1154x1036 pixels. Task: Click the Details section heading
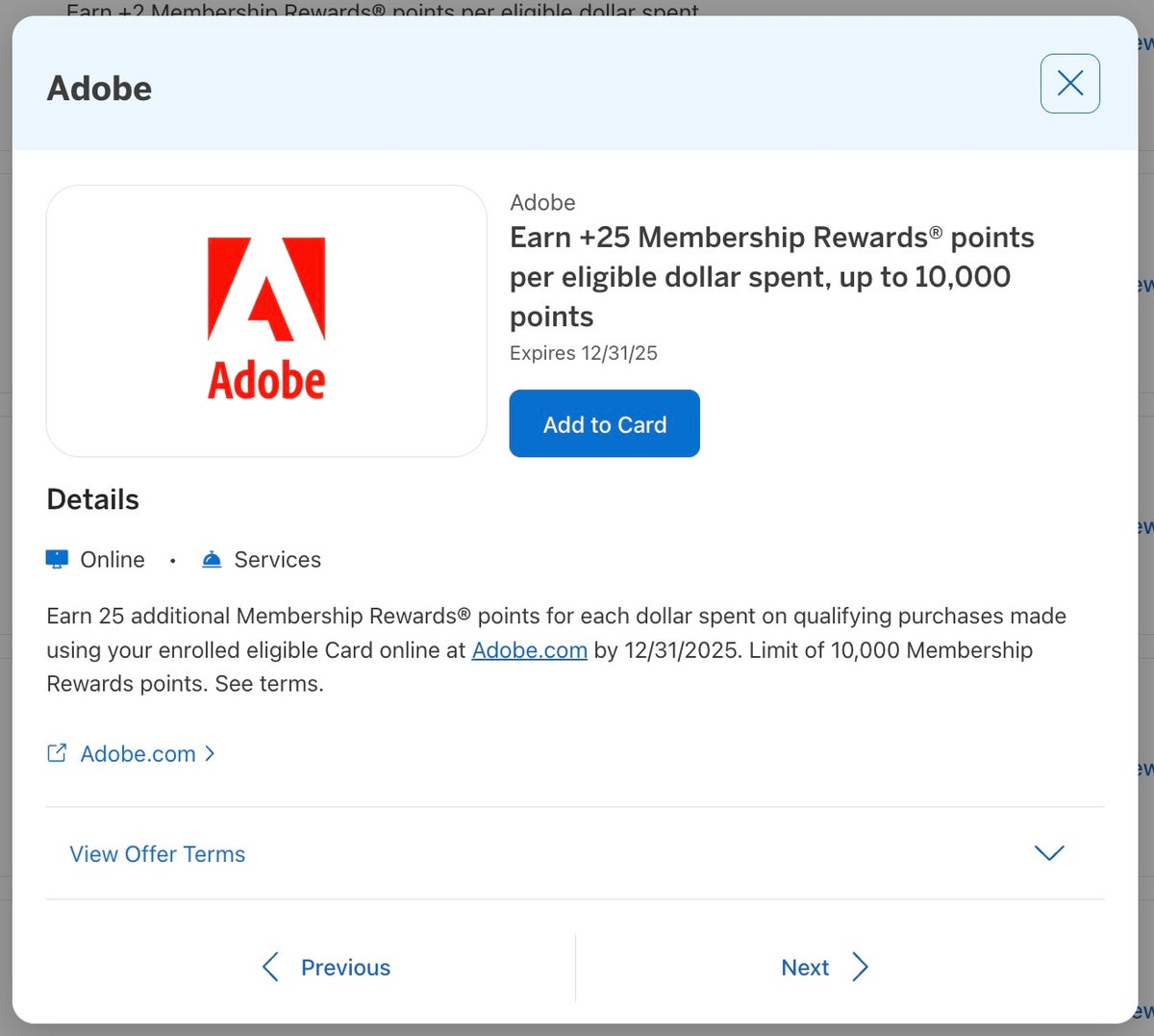[92, 499]
